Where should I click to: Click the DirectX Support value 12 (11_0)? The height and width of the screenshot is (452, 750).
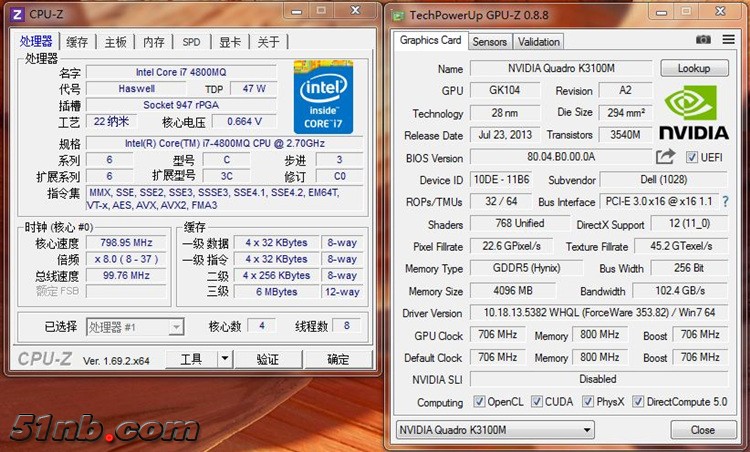[x=690, y=223]
